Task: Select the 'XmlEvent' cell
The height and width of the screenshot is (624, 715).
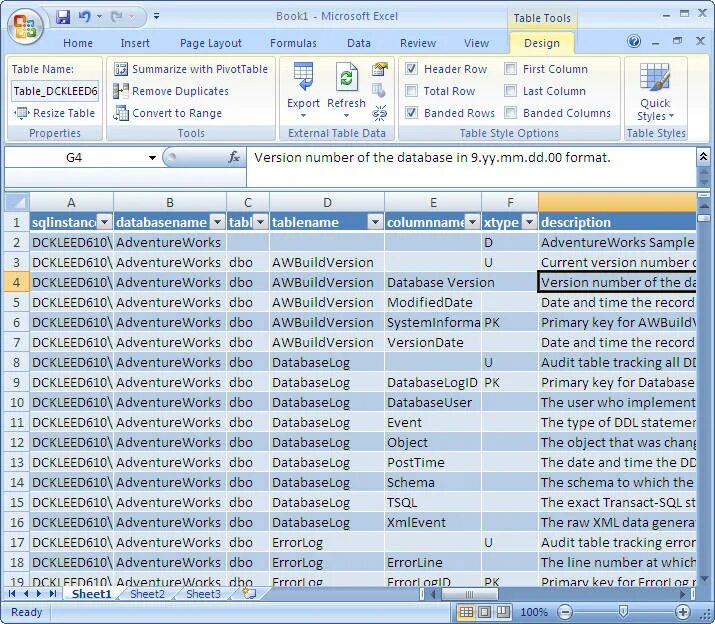Action: tap(432, 522)
